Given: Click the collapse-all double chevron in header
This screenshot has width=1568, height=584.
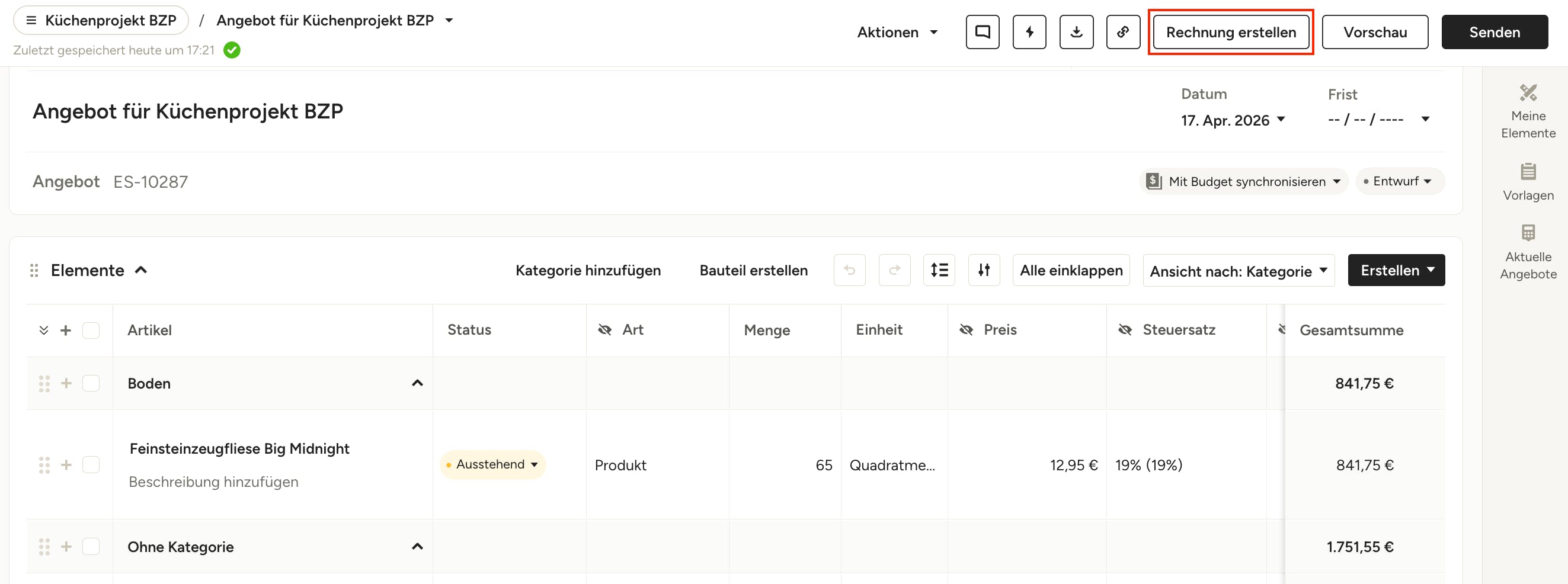Looking at the screenshot, I should tap(44, 330).
